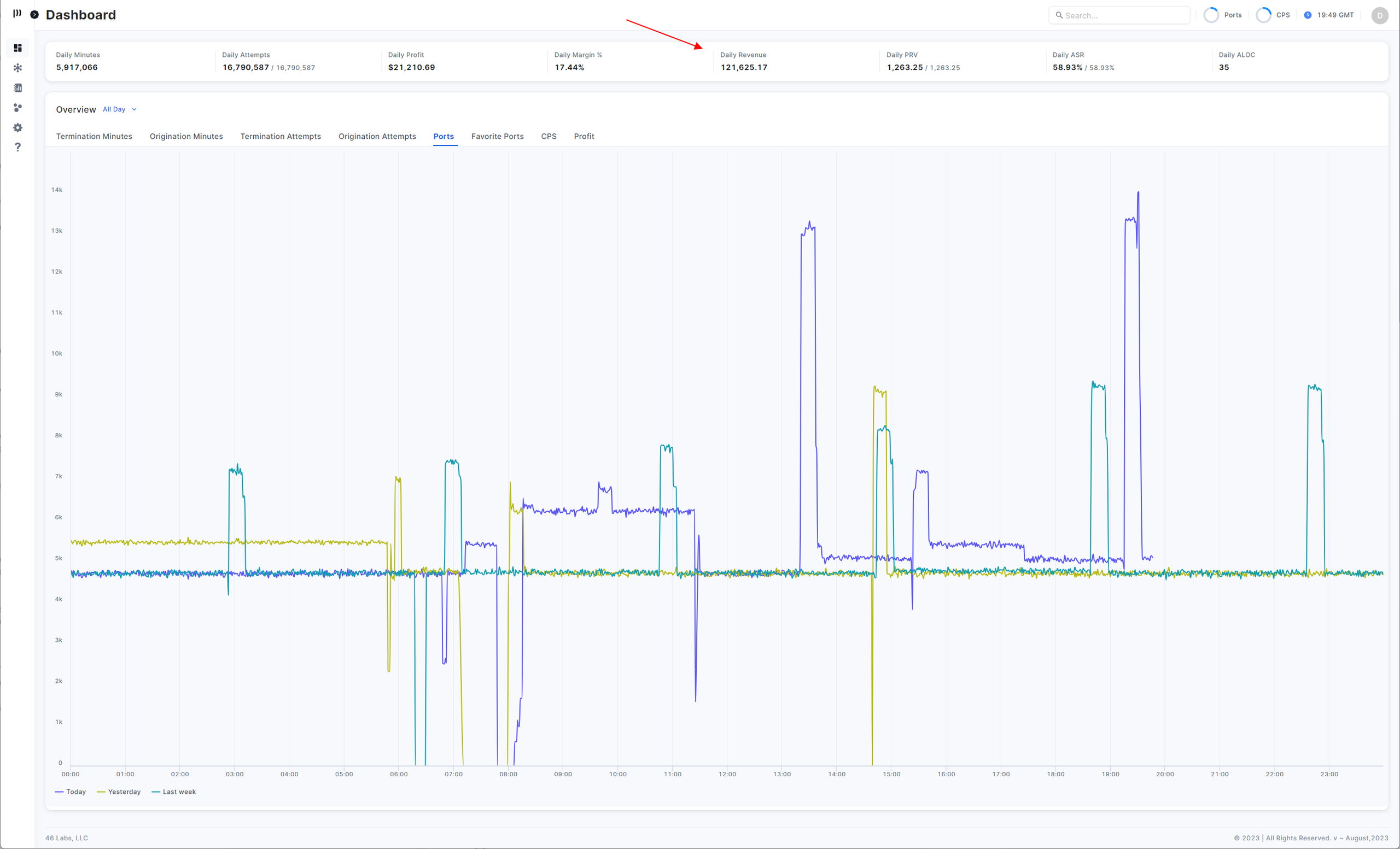This screenshot has width=1400, height=849.
Task: Click the user avatar D icon
Action: coord(1380,15)
